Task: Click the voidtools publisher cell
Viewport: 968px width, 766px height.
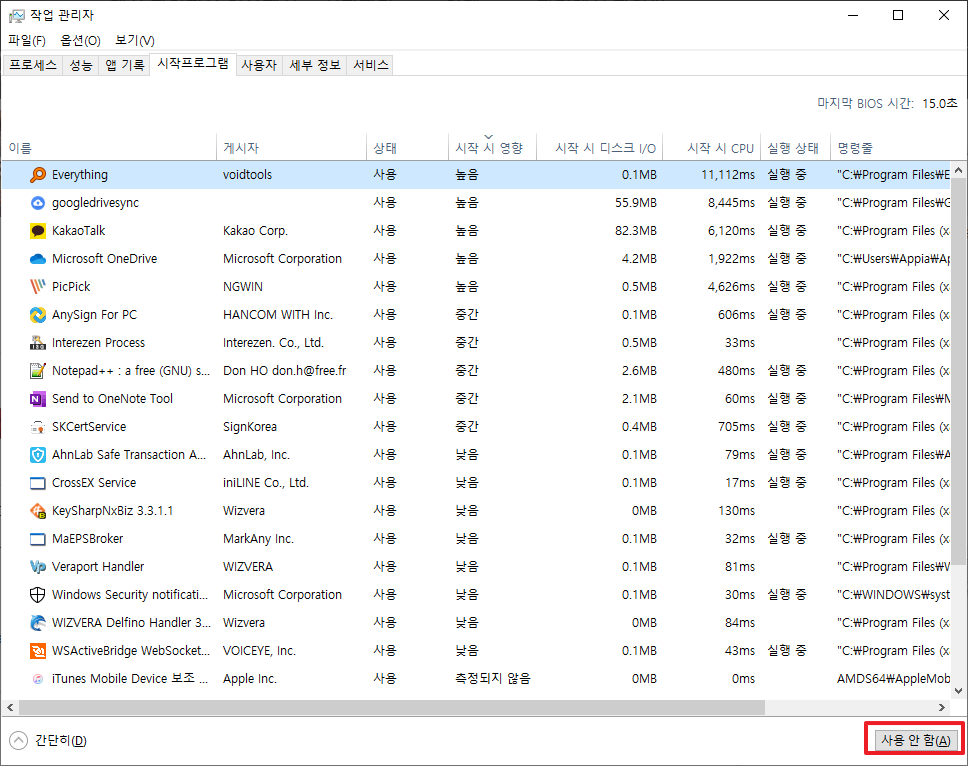Action: click(248, 175)
